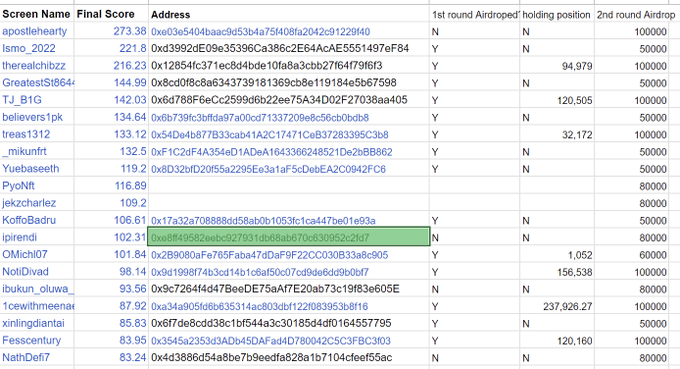Select the final score 83.24 cell
680x369 pixels.
tap(111, 358)
